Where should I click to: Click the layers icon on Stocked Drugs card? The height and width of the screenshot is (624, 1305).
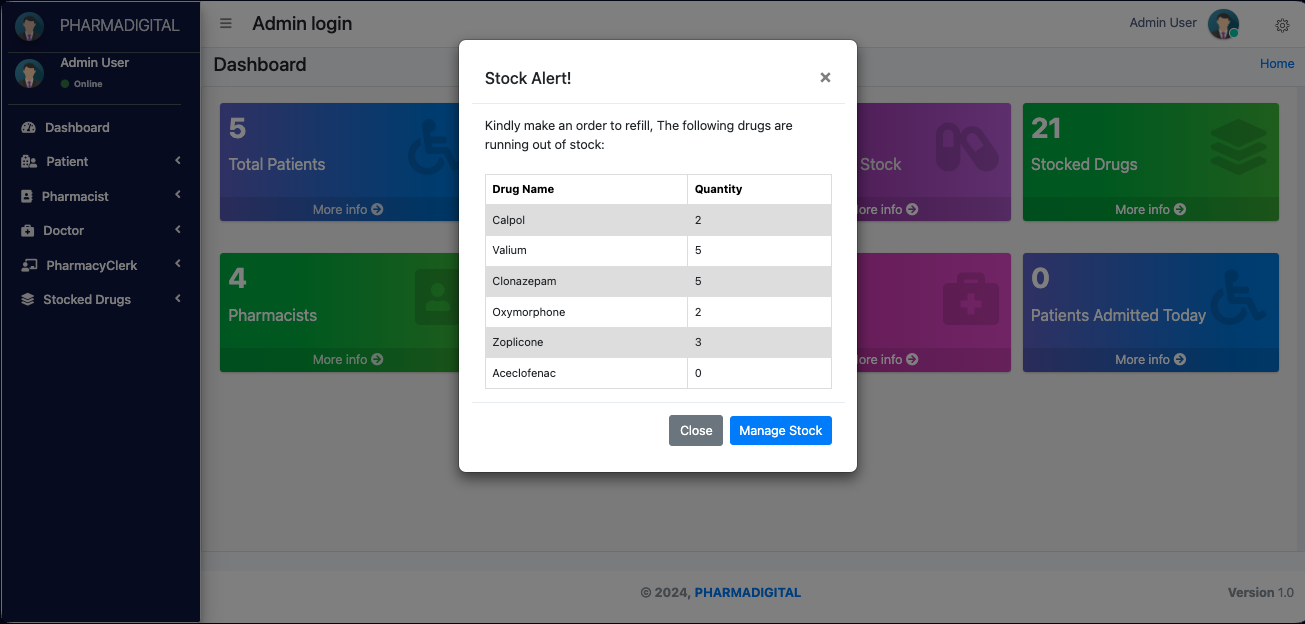1238,149
